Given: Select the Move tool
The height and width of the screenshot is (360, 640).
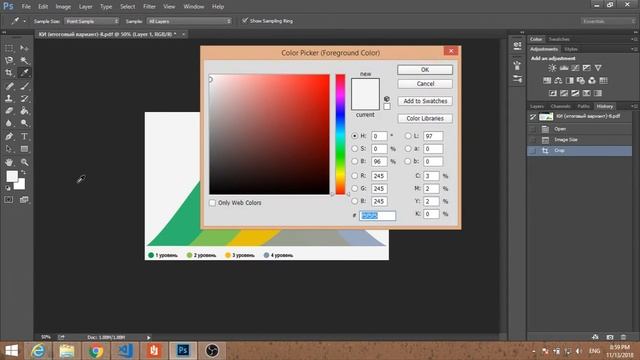Looking at the screenshot, I should tap(24, 48).
